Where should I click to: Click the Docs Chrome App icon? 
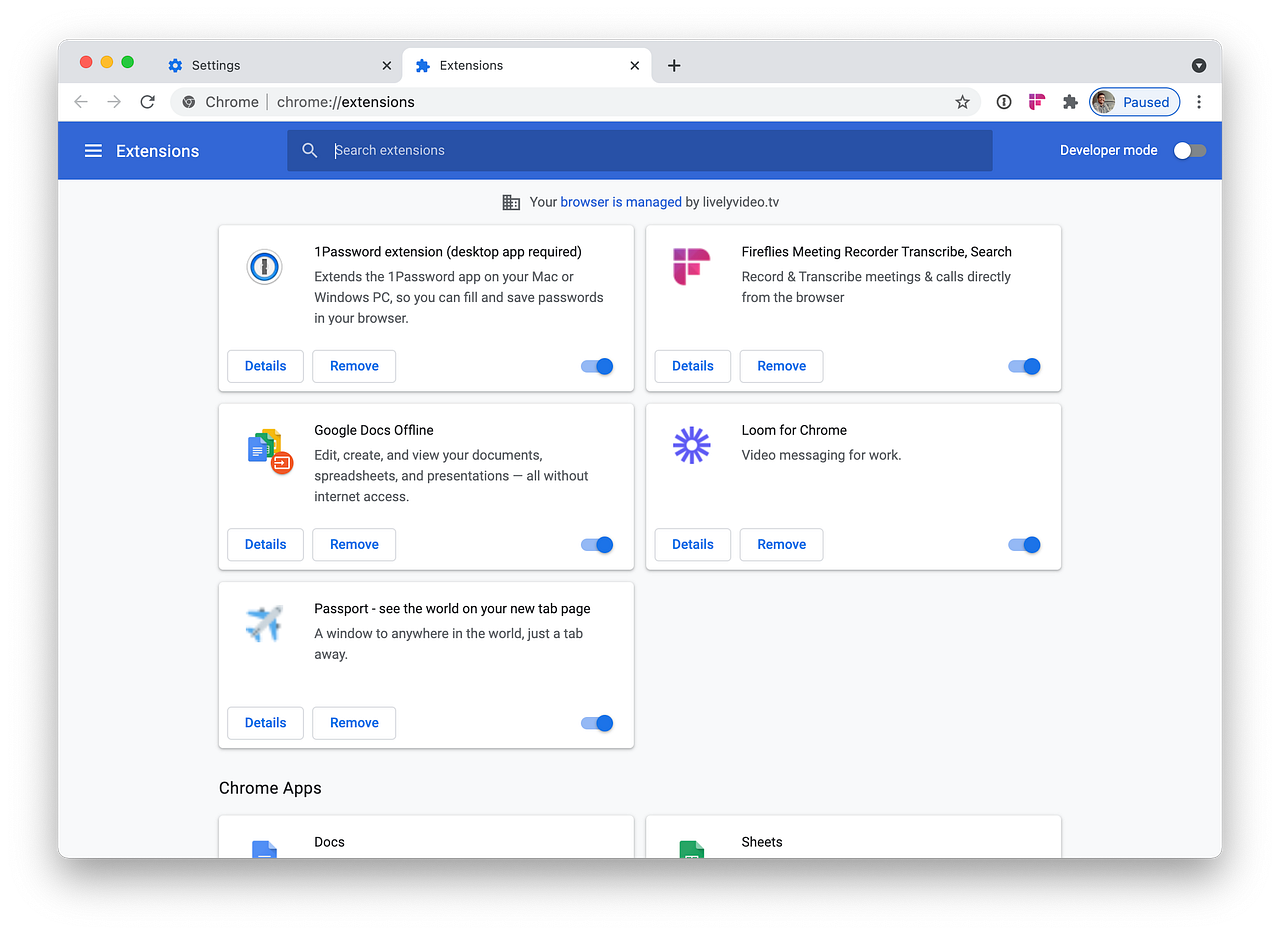(x=264, y=848)
